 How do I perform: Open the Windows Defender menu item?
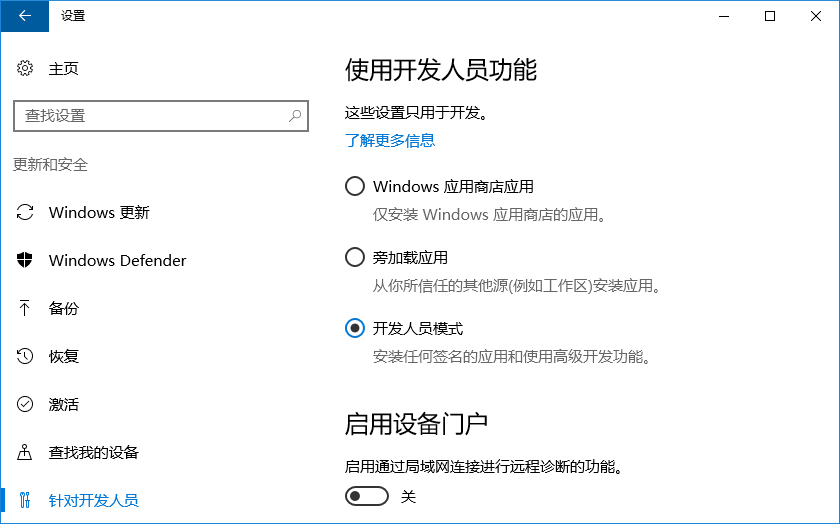click(117, 260)
